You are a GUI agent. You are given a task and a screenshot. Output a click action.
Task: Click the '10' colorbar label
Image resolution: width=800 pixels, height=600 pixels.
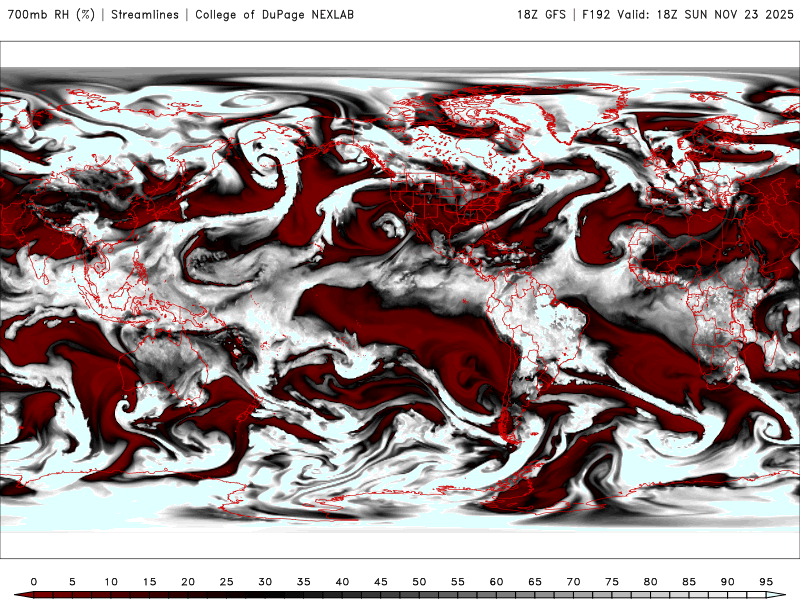pyautogui.click(x=111, y=582)
